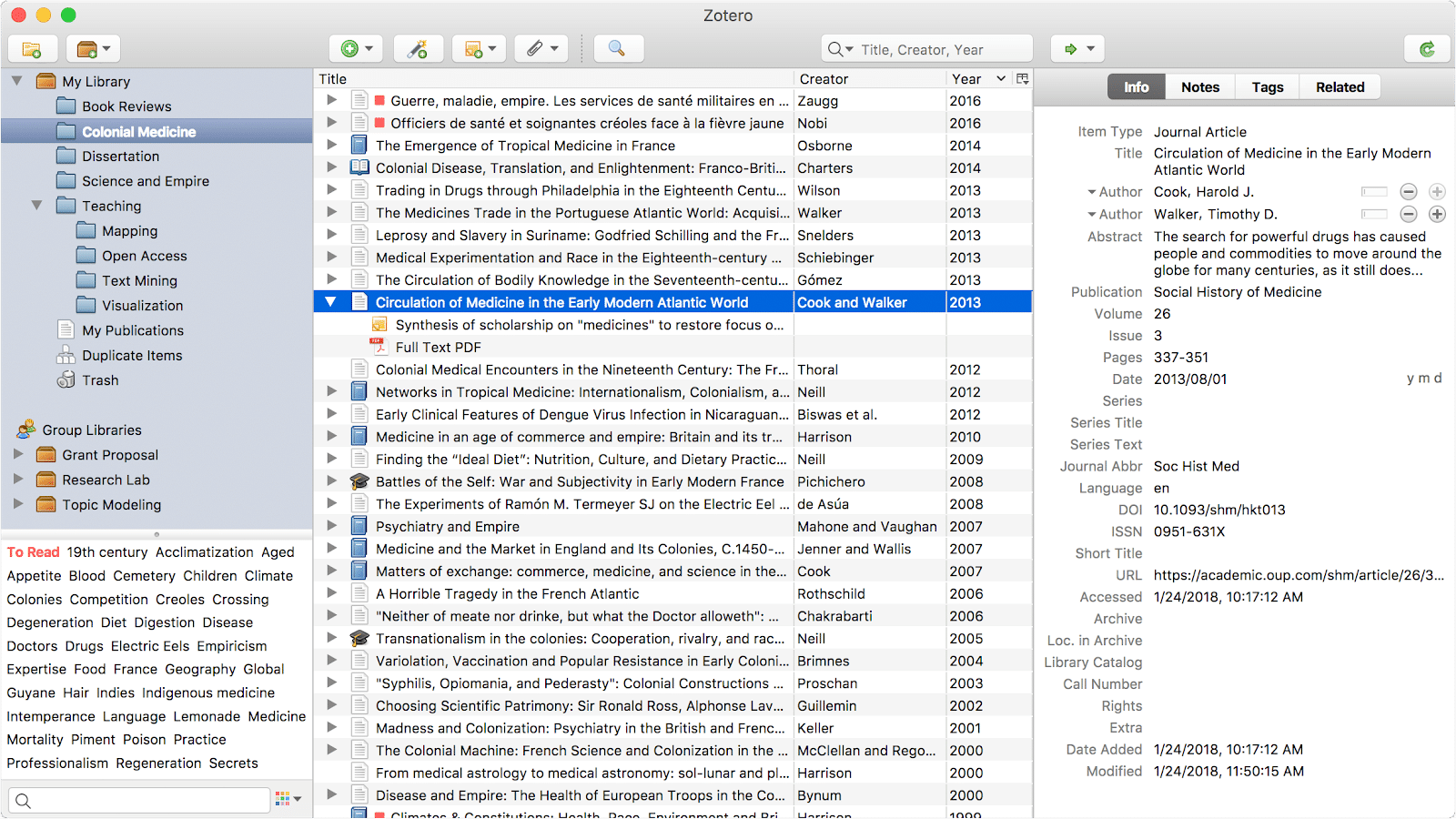This screenshot has height=819, width=1456.
Task: Select the Visualization subcollection
Action: click(142, 306)
